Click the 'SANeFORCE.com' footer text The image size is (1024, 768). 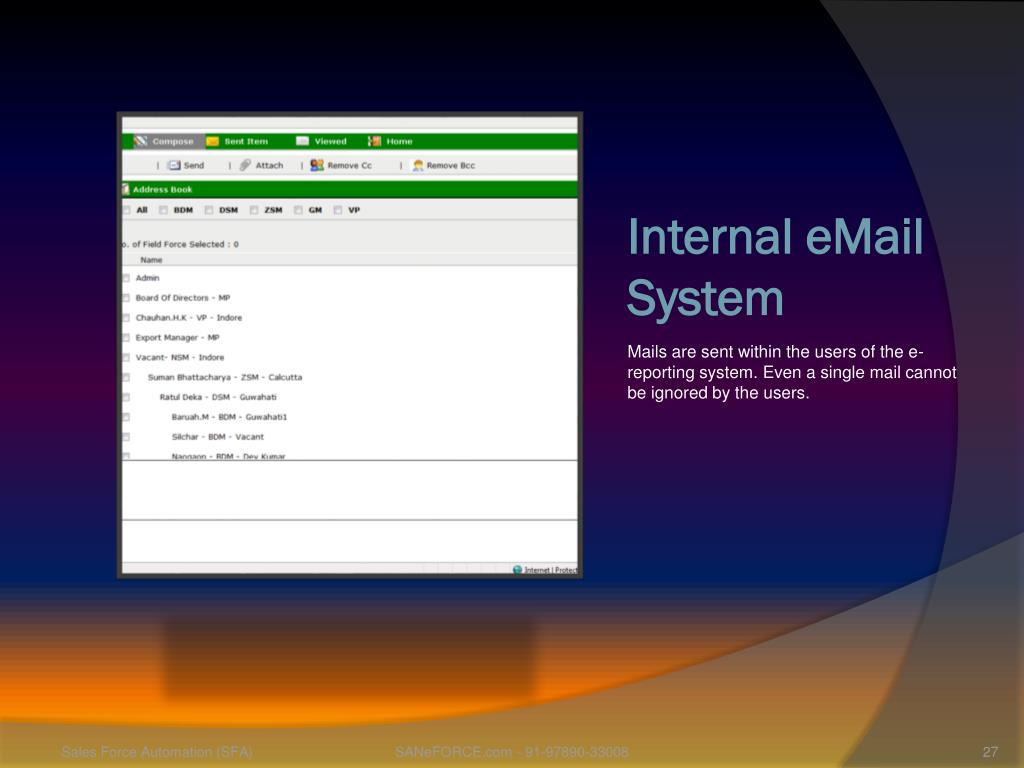(453, 752)
